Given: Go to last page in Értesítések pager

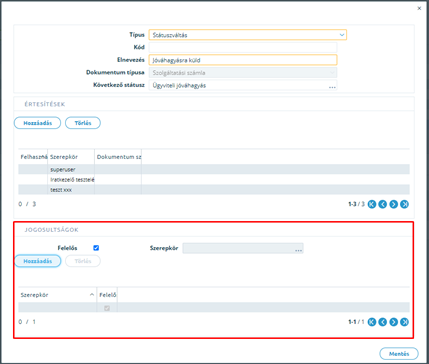Looking at the screenshot, I should coord(405,204).
